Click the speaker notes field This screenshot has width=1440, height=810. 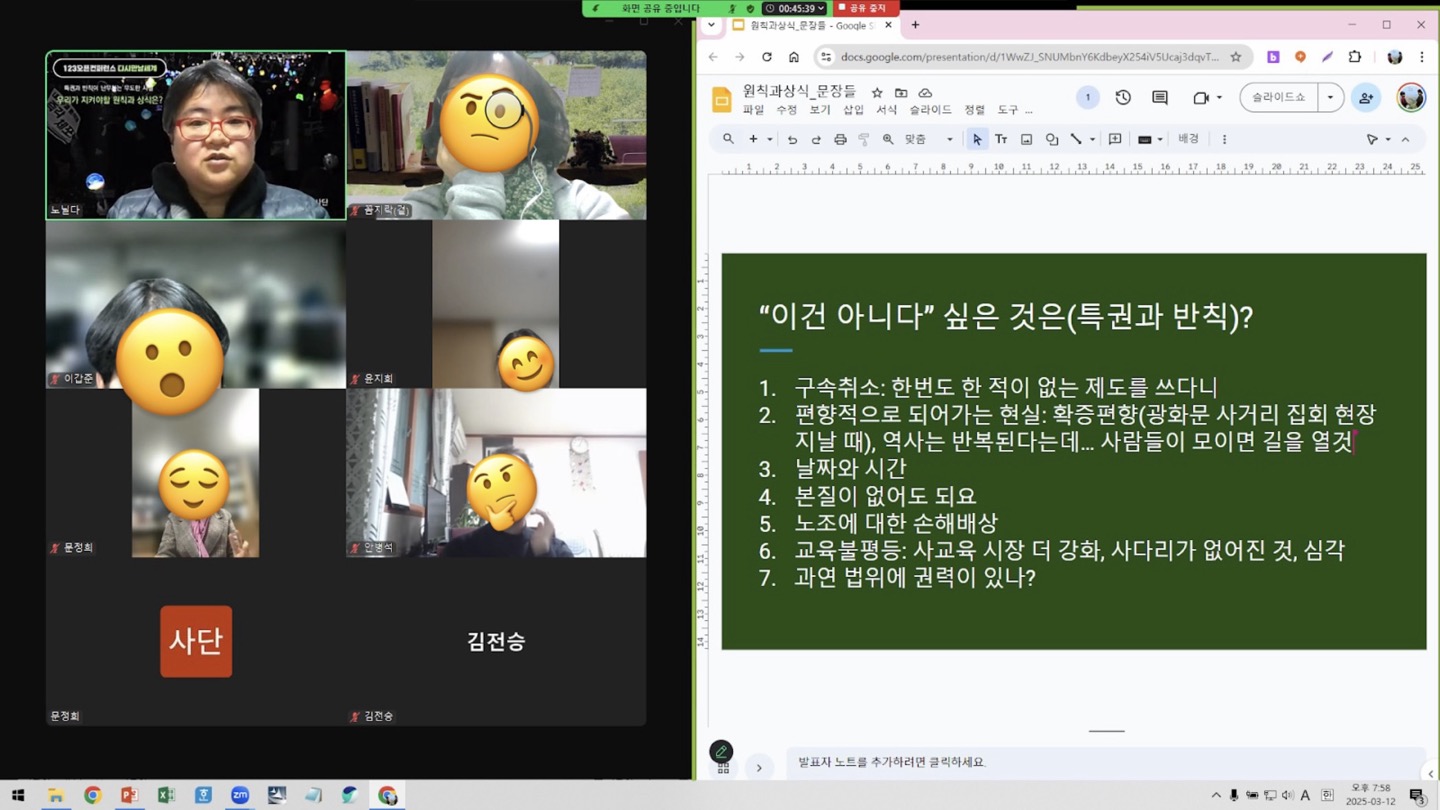tap(1105, 762)
